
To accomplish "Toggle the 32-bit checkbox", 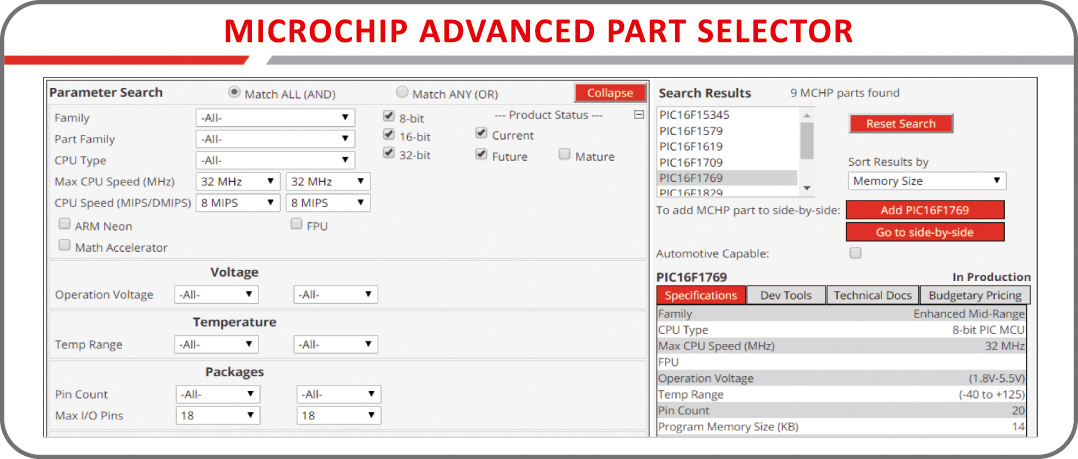I will [389, 154].
